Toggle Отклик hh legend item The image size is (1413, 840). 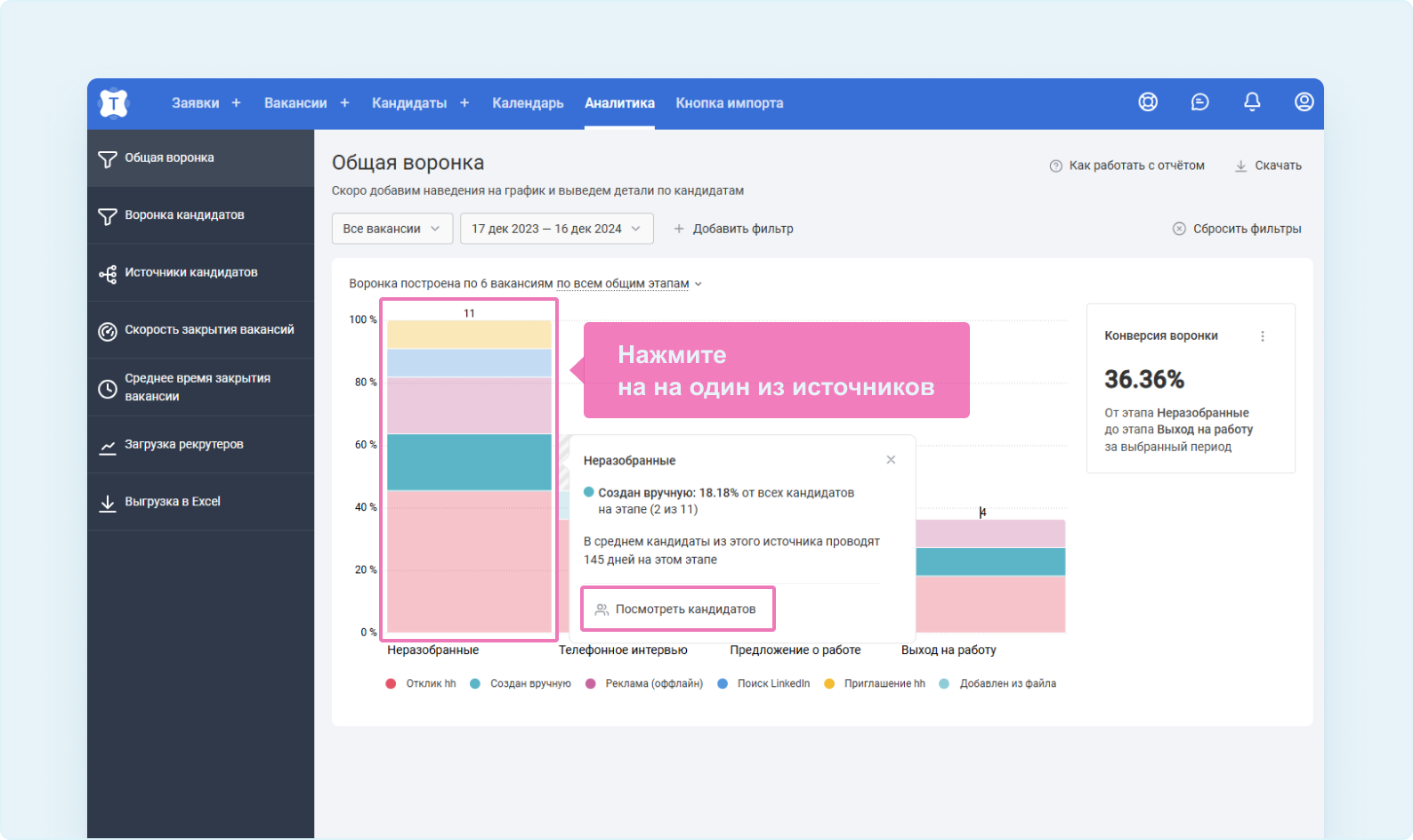point(421,683)
